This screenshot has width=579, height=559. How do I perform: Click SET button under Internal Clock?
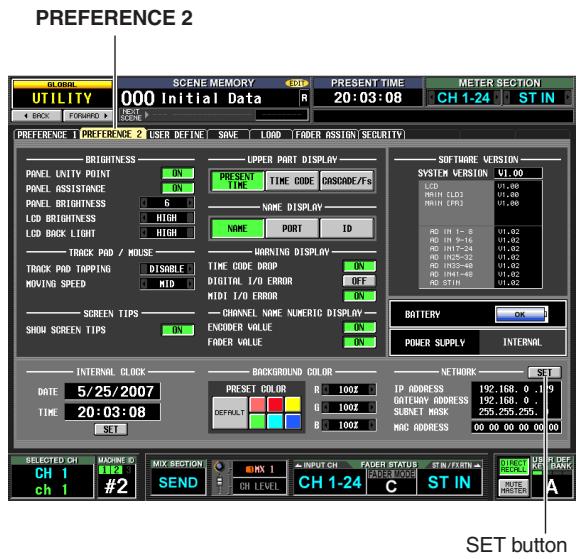[x=111, y=429]
